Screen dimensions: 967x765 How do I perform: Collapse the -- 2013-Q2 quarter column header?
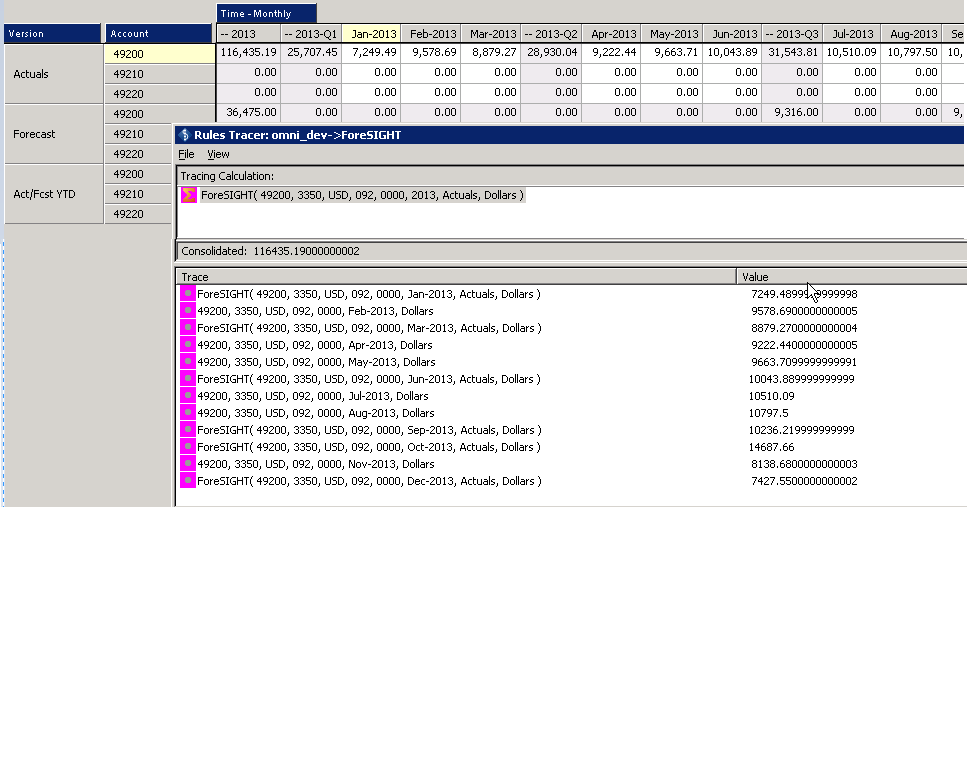click(x=551, y=35)
